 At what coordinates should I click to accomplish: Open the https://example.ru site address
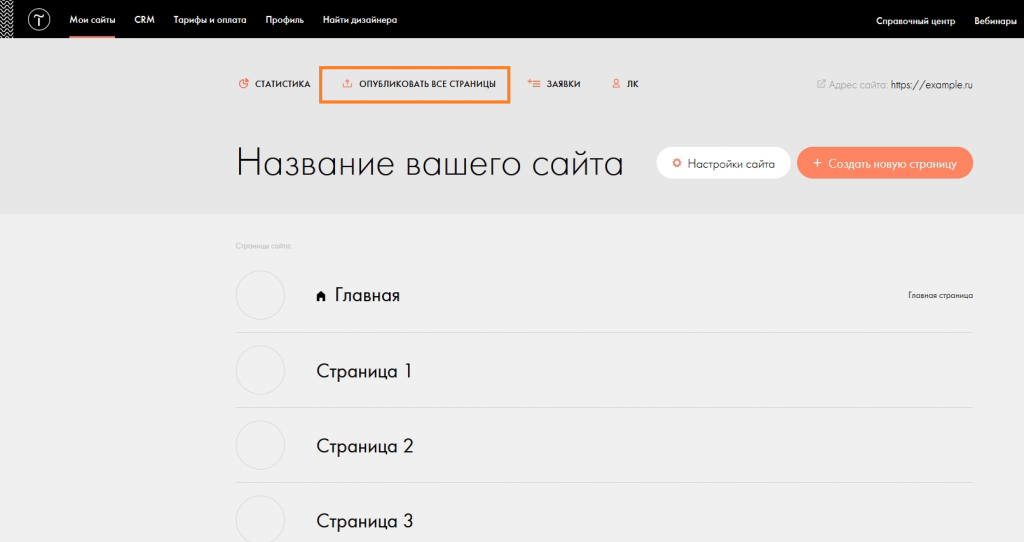pyautogui.click(x=931, y=85)
